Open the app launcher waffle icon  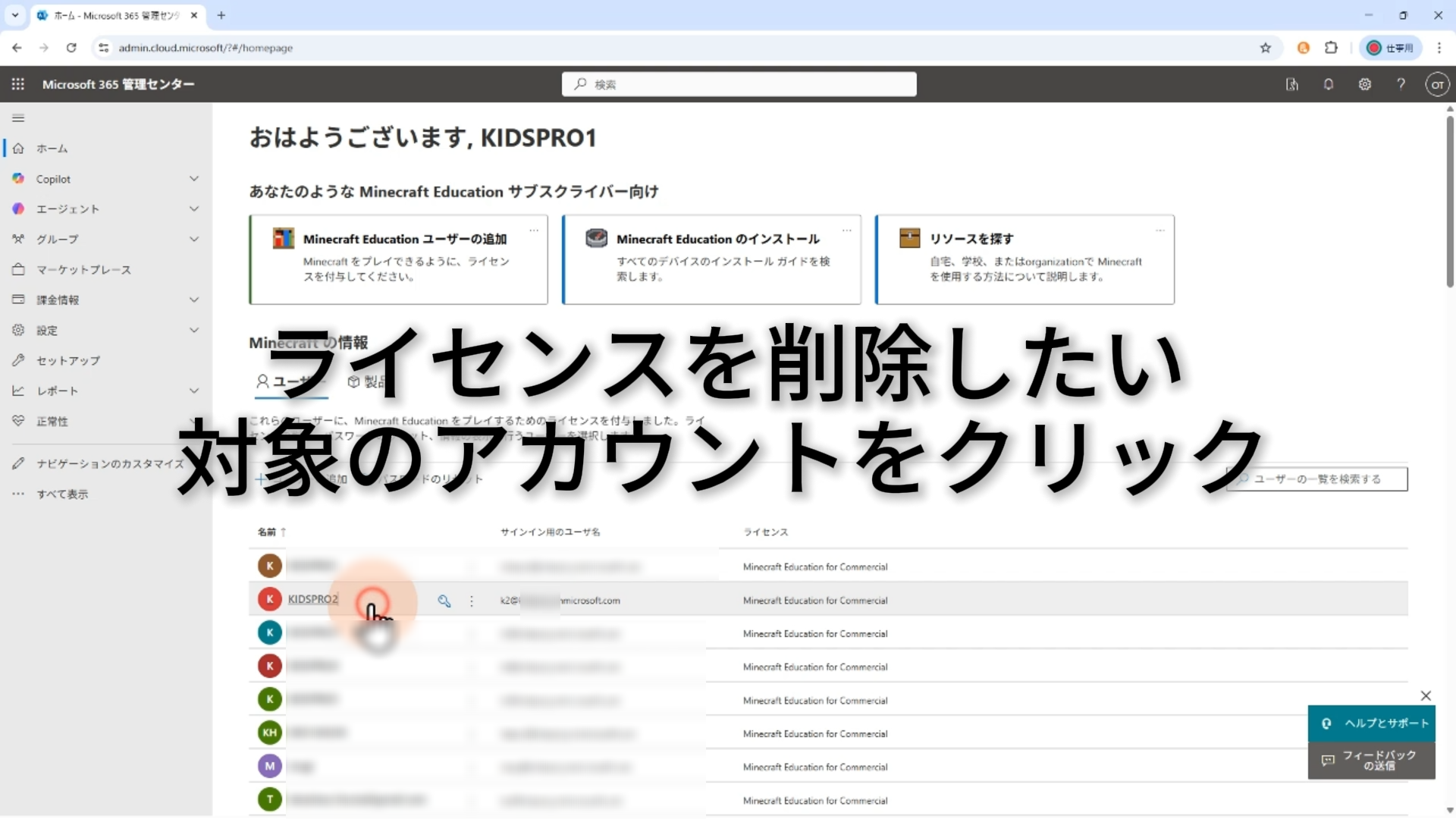pyautogui.click(x=18, y=84)
